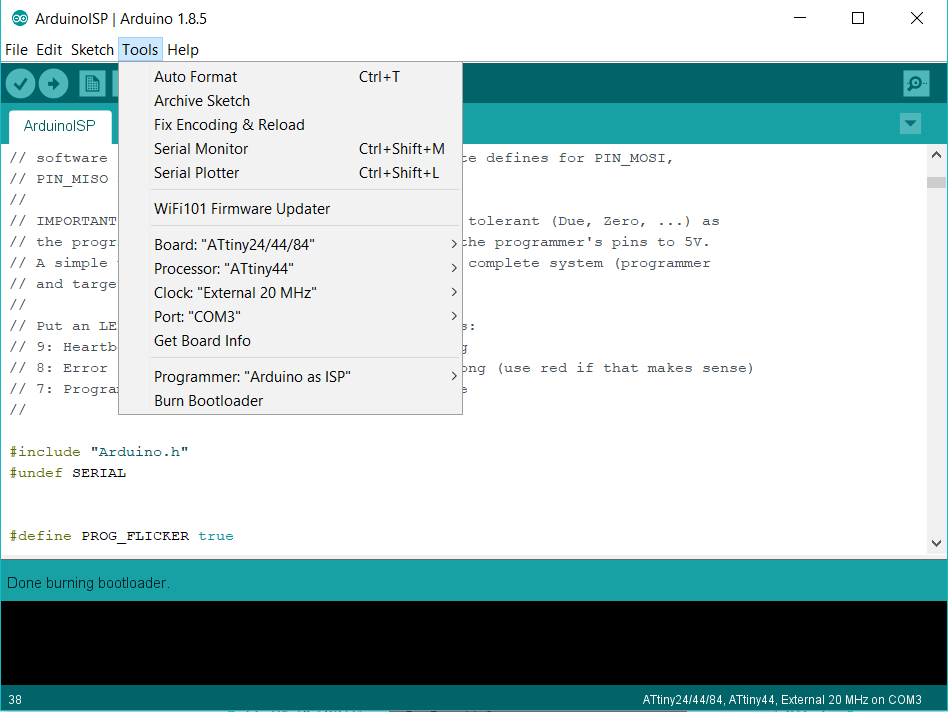Choose Auto Format from Tools menu

pos(290,77)
